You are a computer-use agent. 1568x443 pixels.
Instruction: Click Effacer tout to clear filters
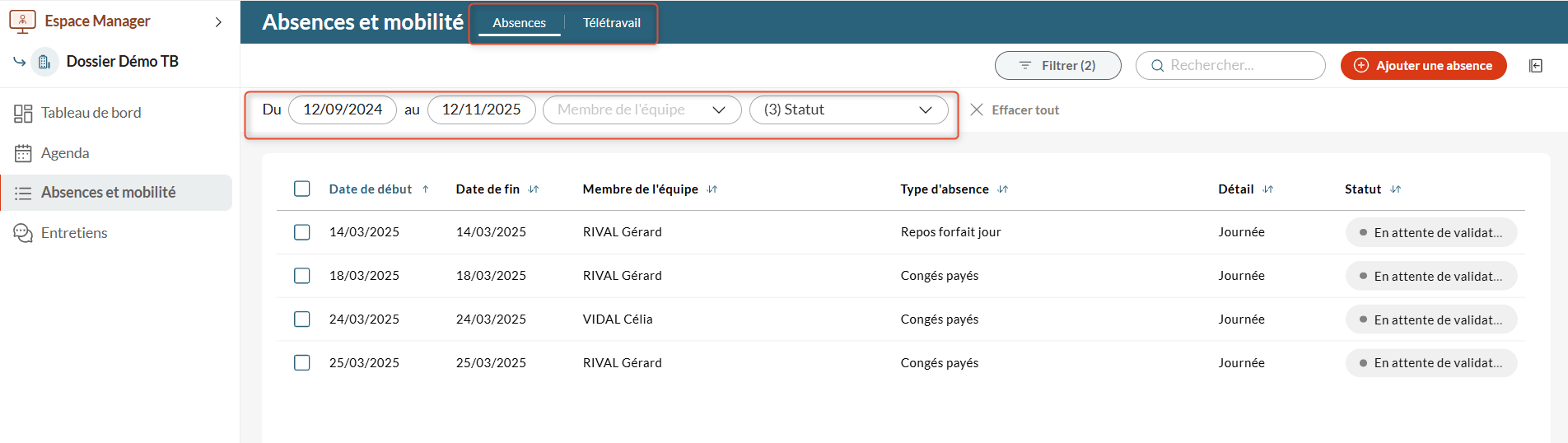pos(1015,110)
